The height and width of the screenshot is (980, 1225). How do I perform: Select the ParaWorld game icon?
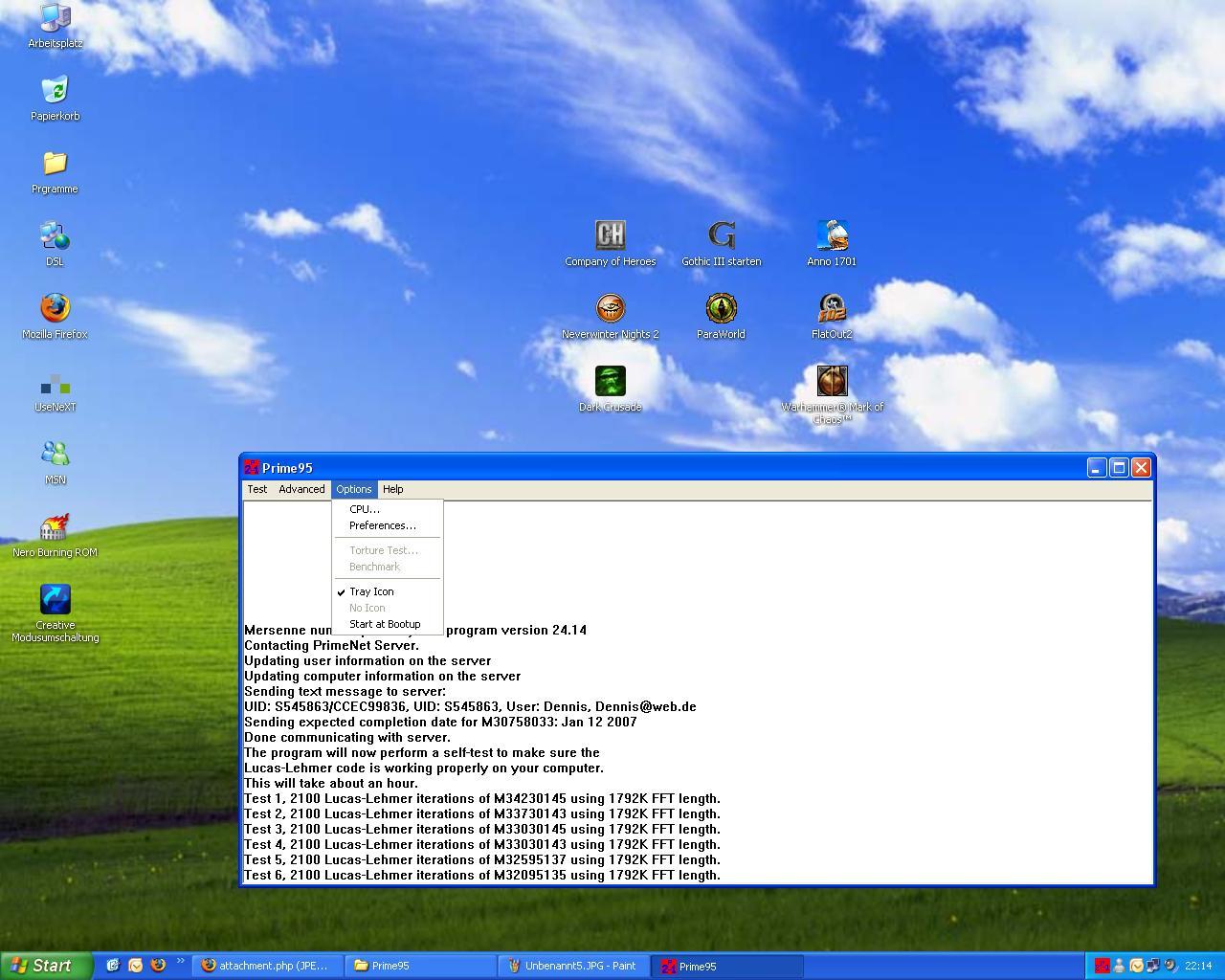pos(721,317)
